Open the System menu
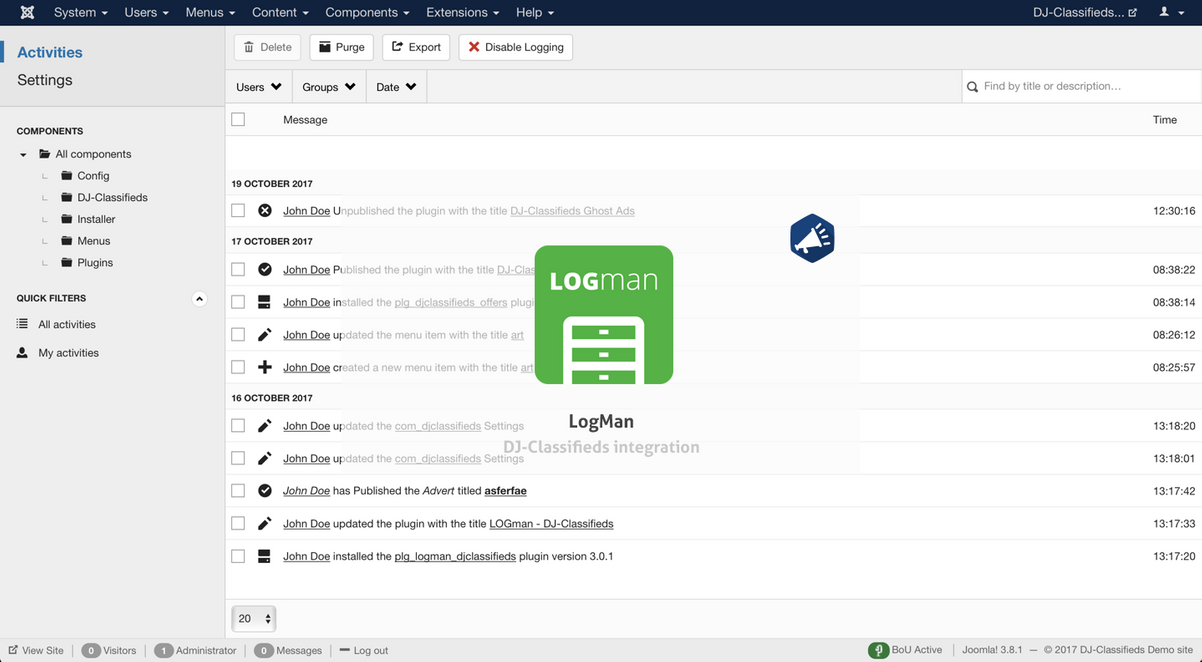Screen dimensions: 1202x662 click(x=81, y=12)
